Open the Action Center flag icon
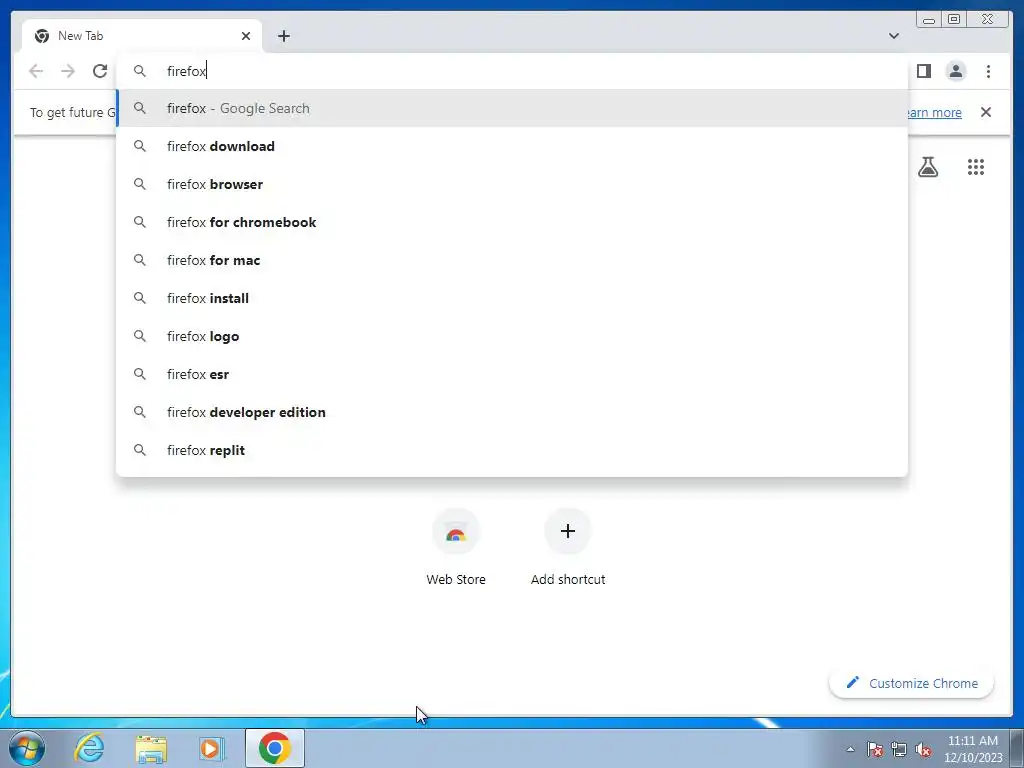 (x=875, y=749)
